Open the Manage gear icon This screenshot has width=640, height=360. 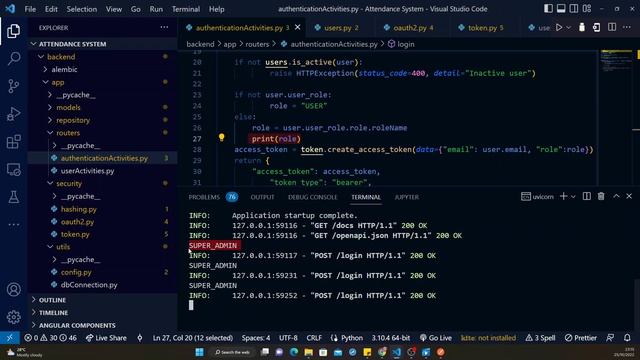pyautogui.click(x=13, y=317)
